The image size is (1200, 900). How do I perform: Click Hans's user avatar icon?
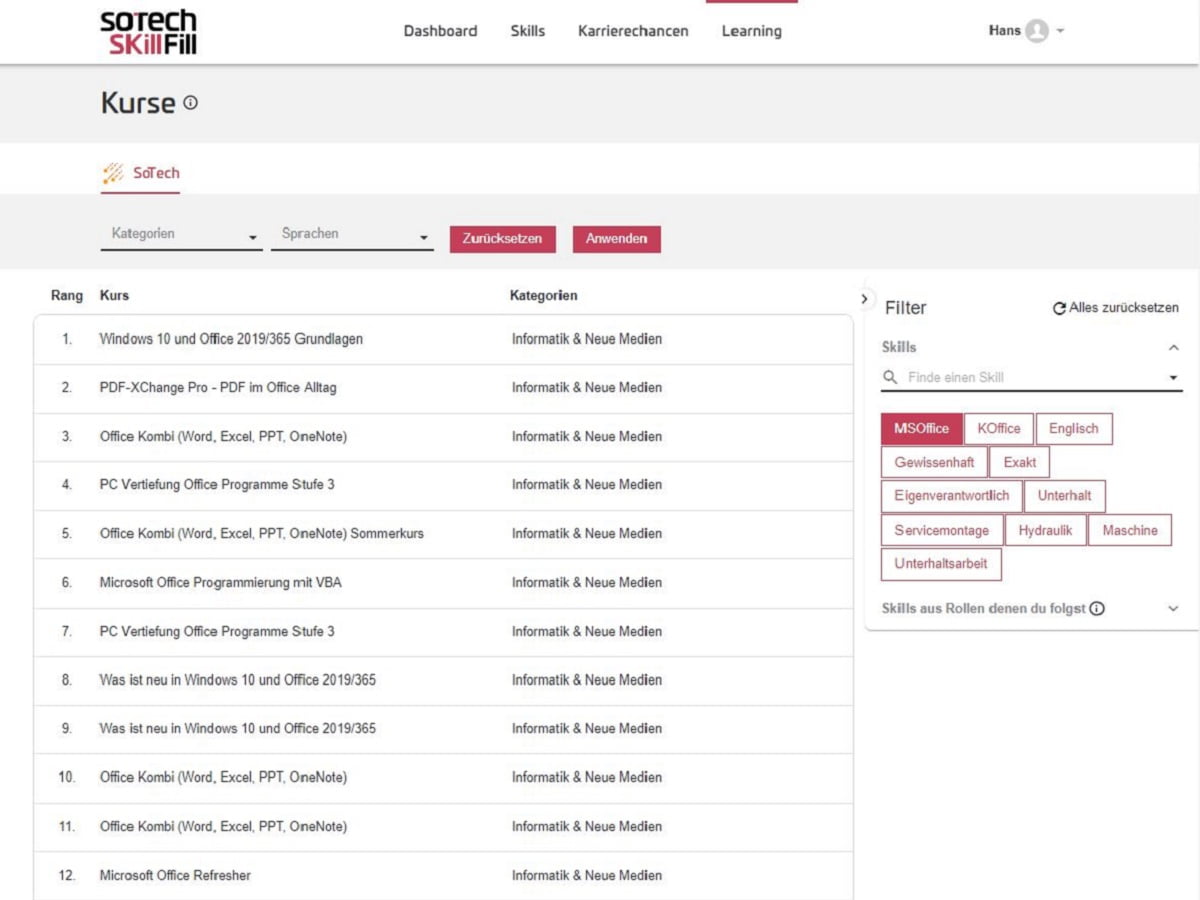[x=1037, y=31]
